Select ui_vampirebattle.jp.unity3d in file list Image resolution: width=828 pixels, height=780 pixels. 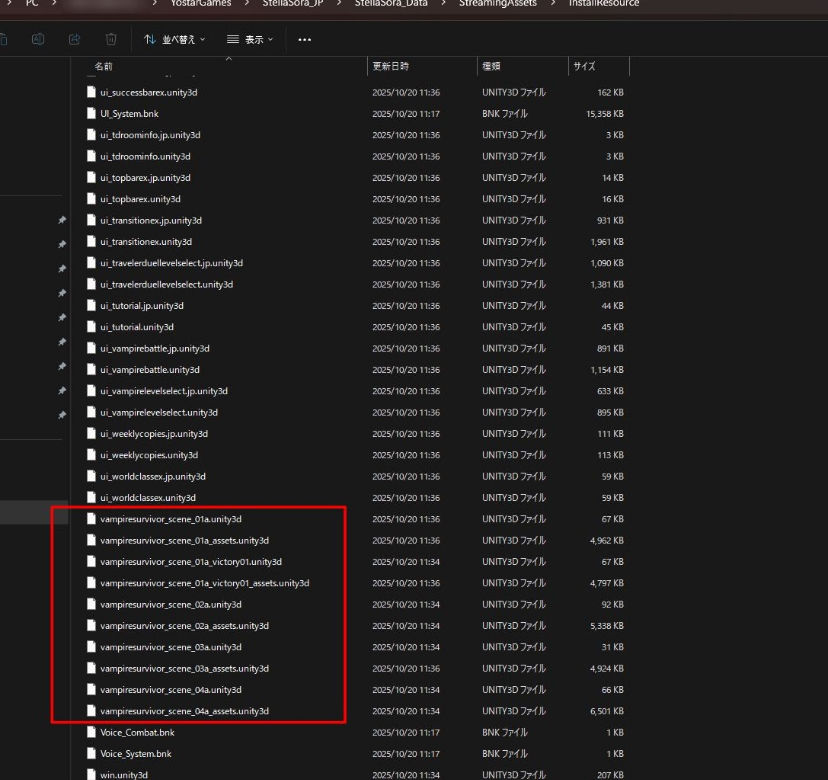point(154,349)
